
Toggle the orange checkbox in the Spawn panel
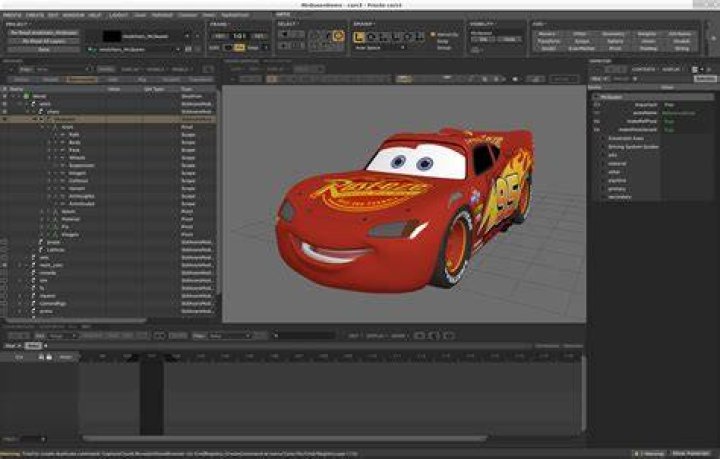pos(432,34)
